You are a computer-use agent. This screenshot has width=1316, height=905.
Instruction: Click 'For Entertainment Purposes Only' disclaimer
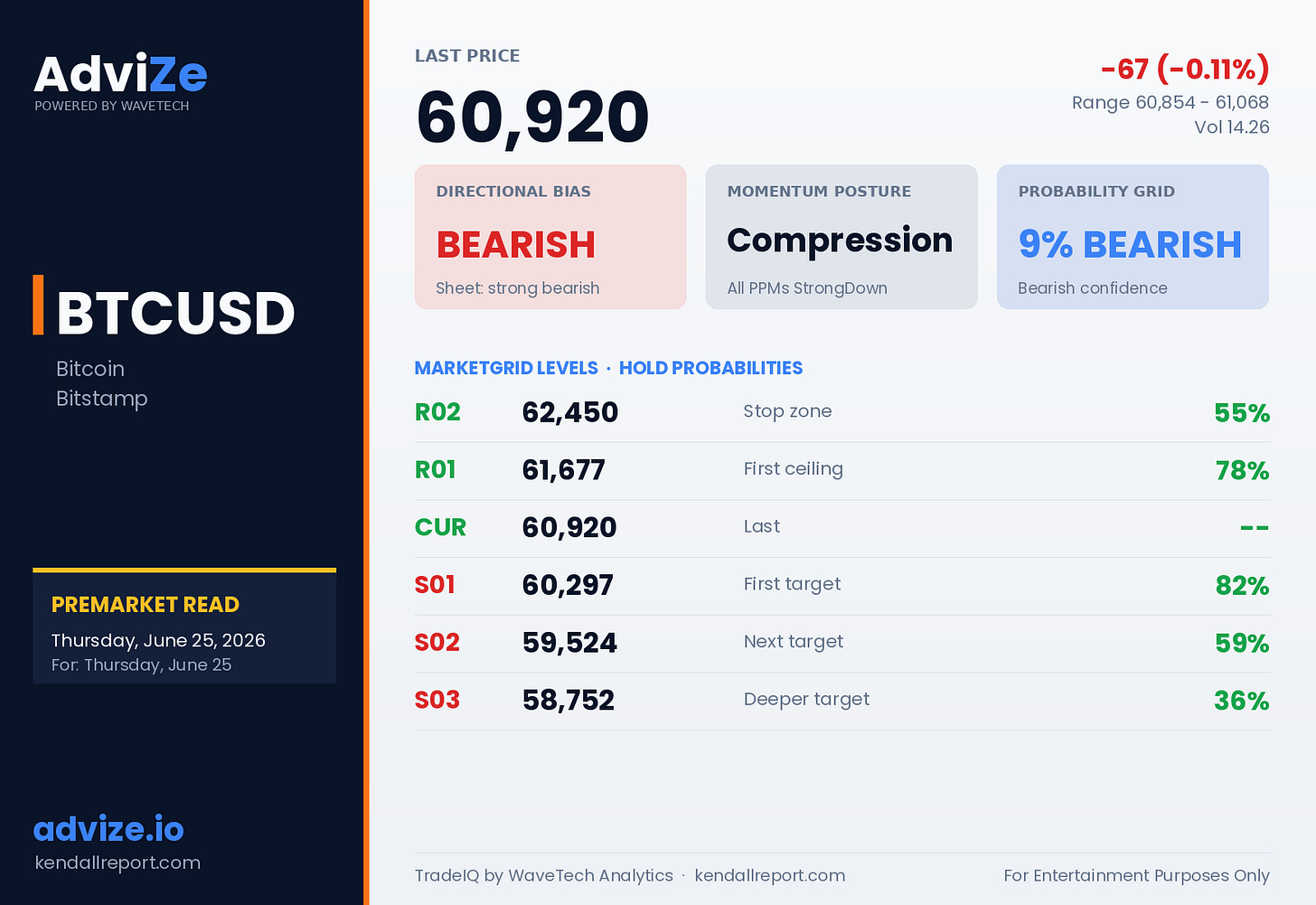[1136, 875]
